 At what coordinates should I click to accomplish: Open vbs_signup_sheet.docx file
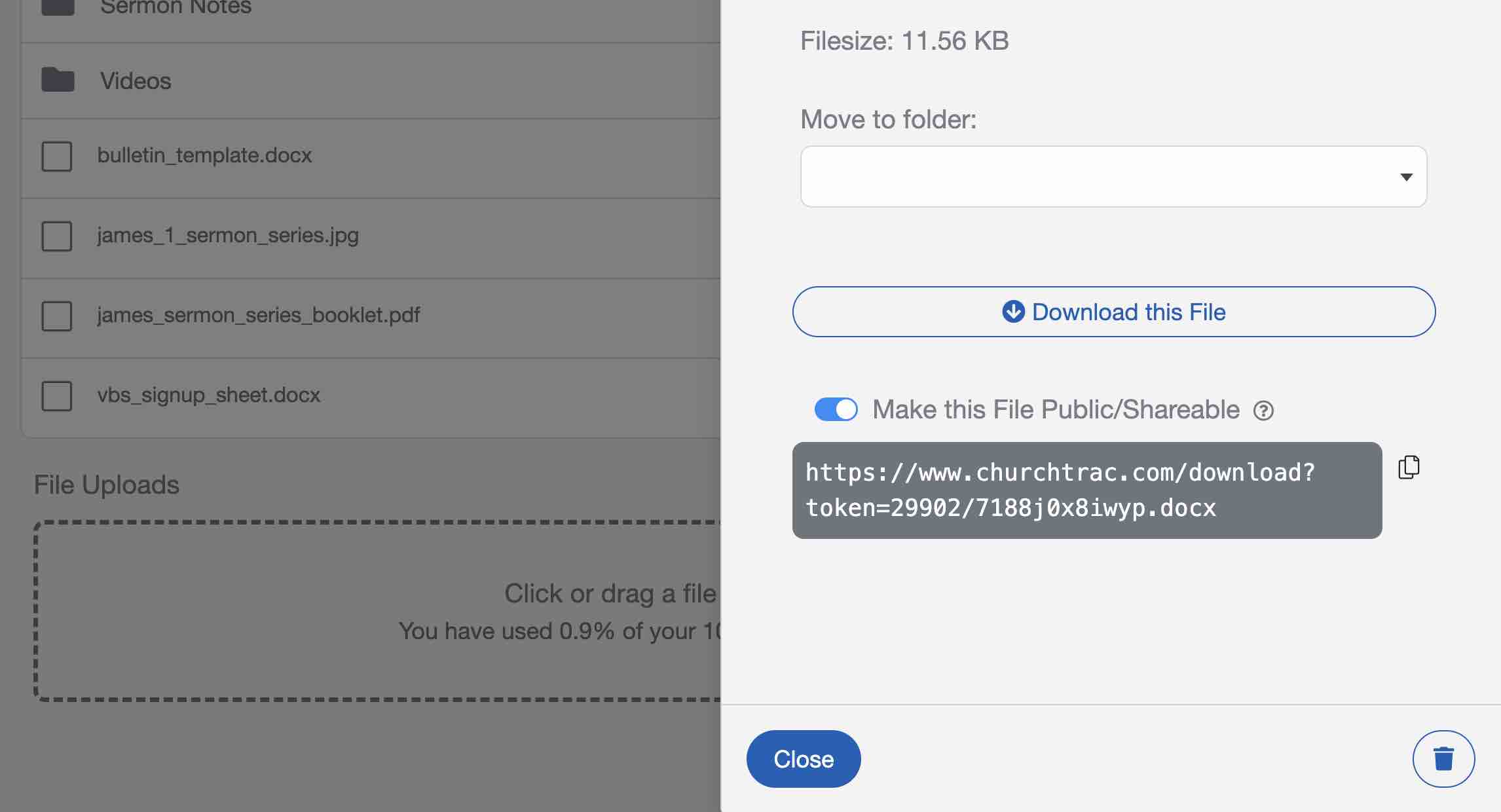(x=209, y=395)
